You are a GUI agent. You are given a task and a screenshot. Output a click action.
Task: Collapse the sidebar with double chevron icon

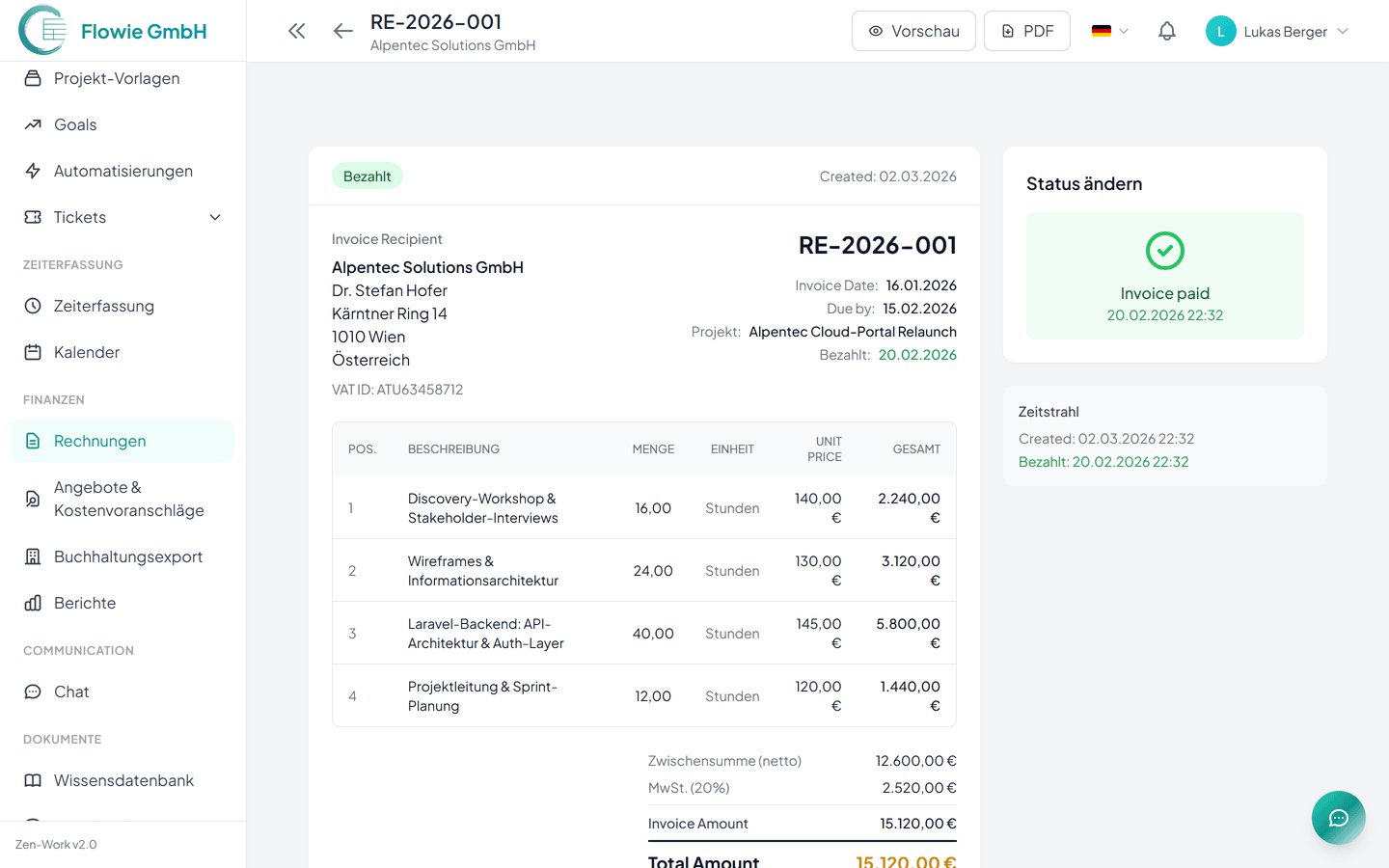(x=296, y=31)
